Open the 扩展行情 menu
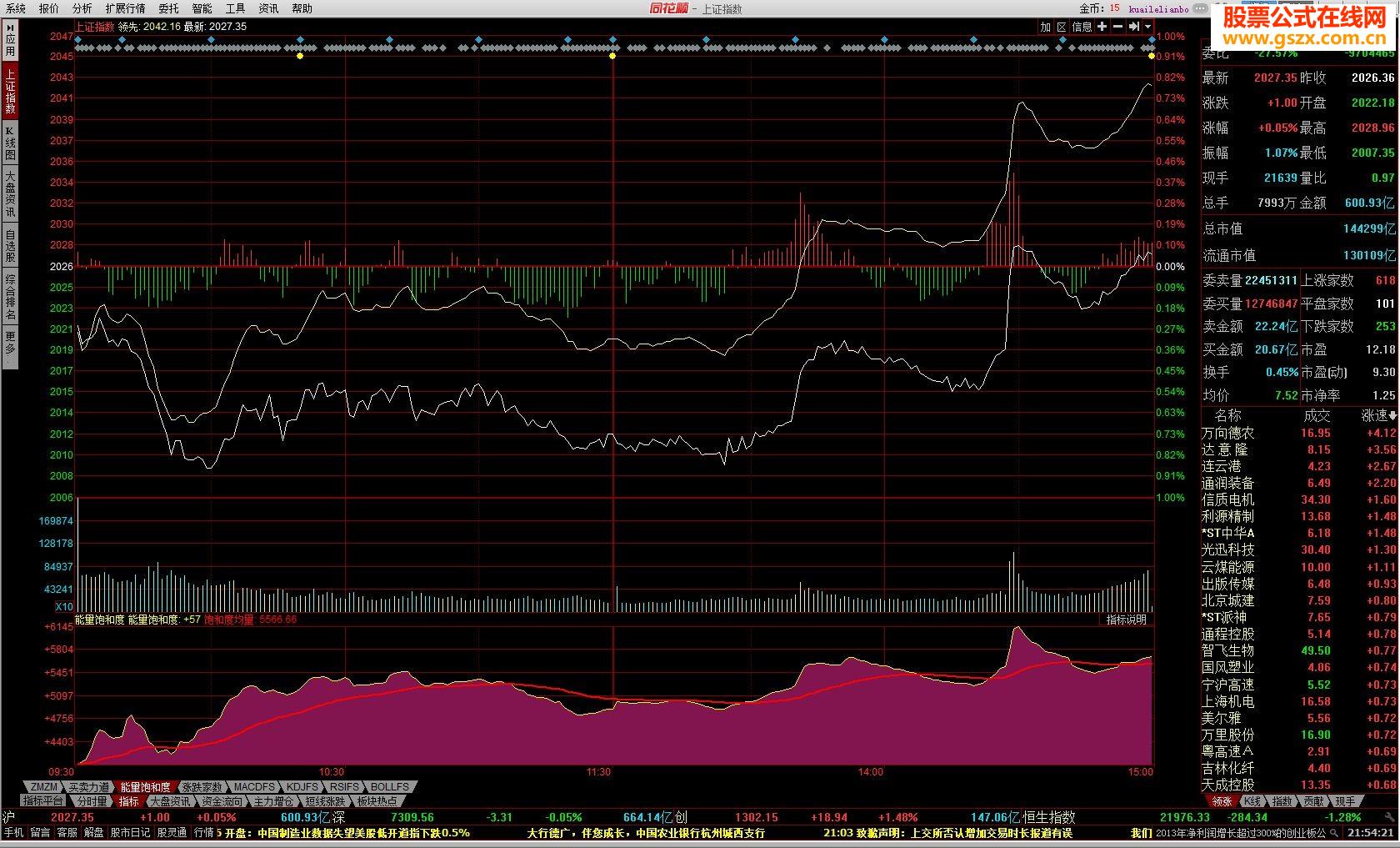1400x848 pixels. click(125, 8)
